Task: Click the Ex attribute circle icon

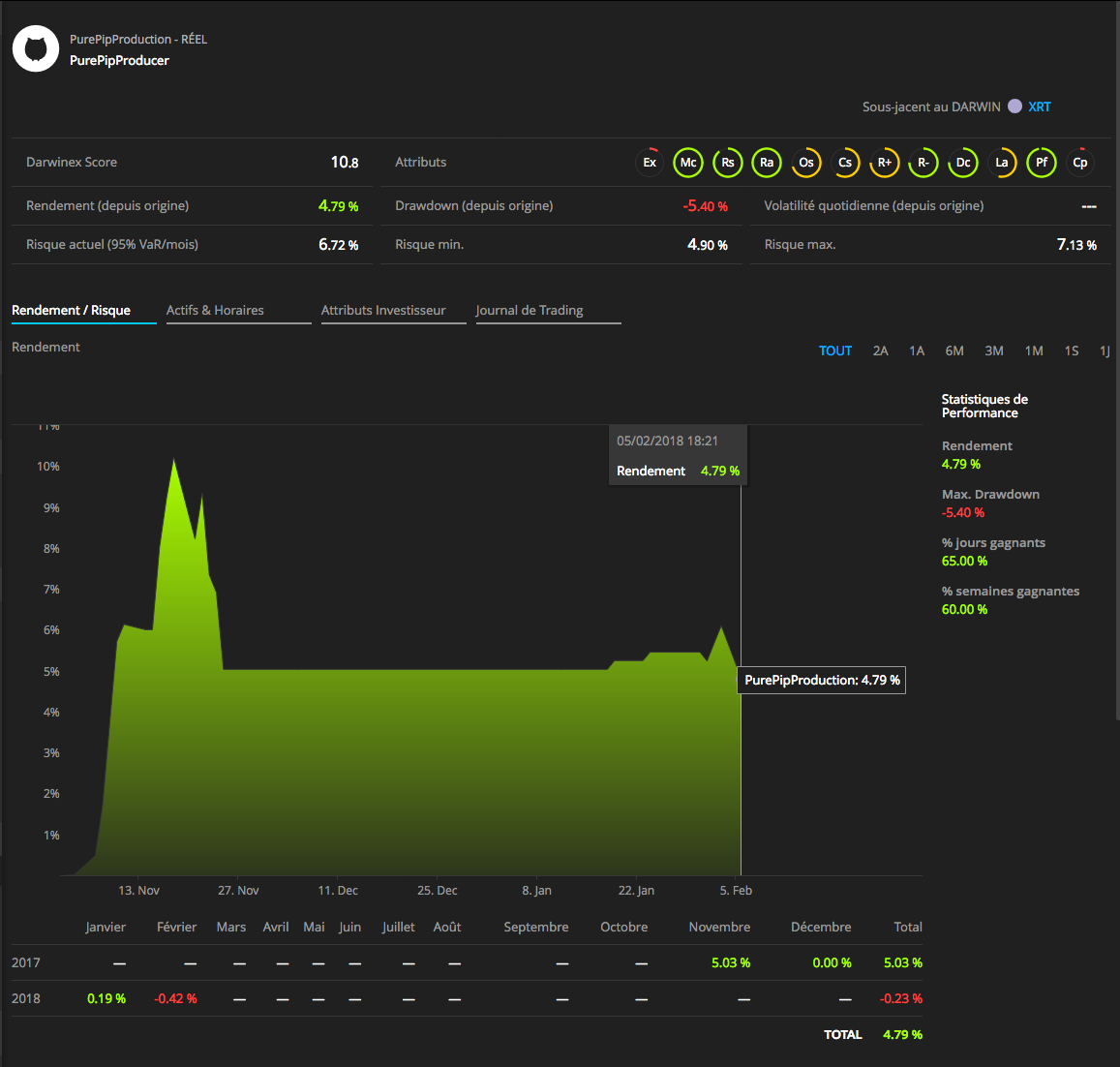Action: click(650, 163)
